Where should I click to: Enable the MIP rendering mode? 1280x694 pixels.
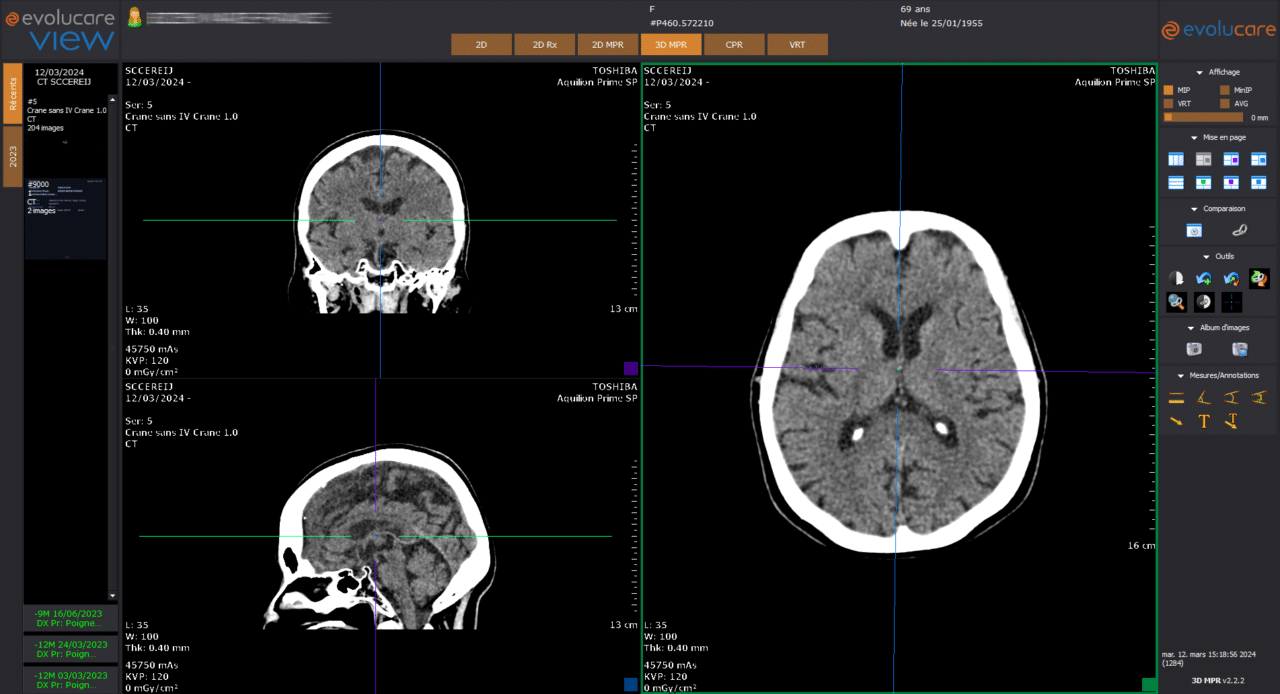click(x=1169, y=89)
